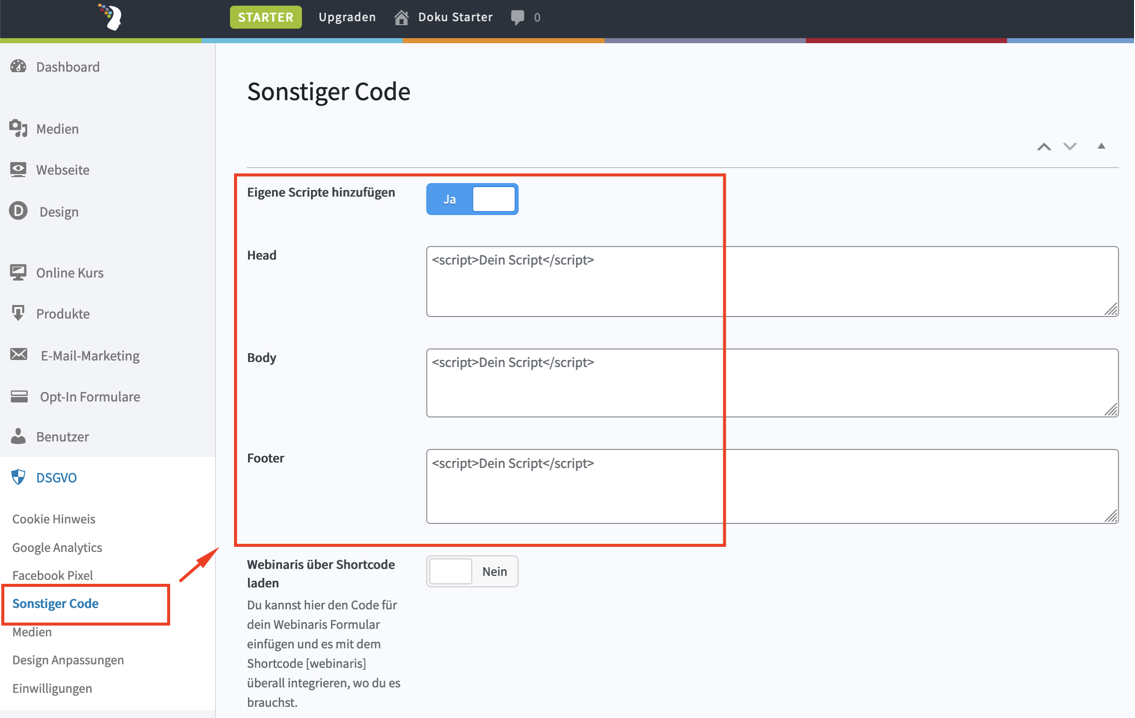This screenshot has width=1135, height=718.
Task: Click the down chevron panel arrow
Action: (x=1070, y=147)
